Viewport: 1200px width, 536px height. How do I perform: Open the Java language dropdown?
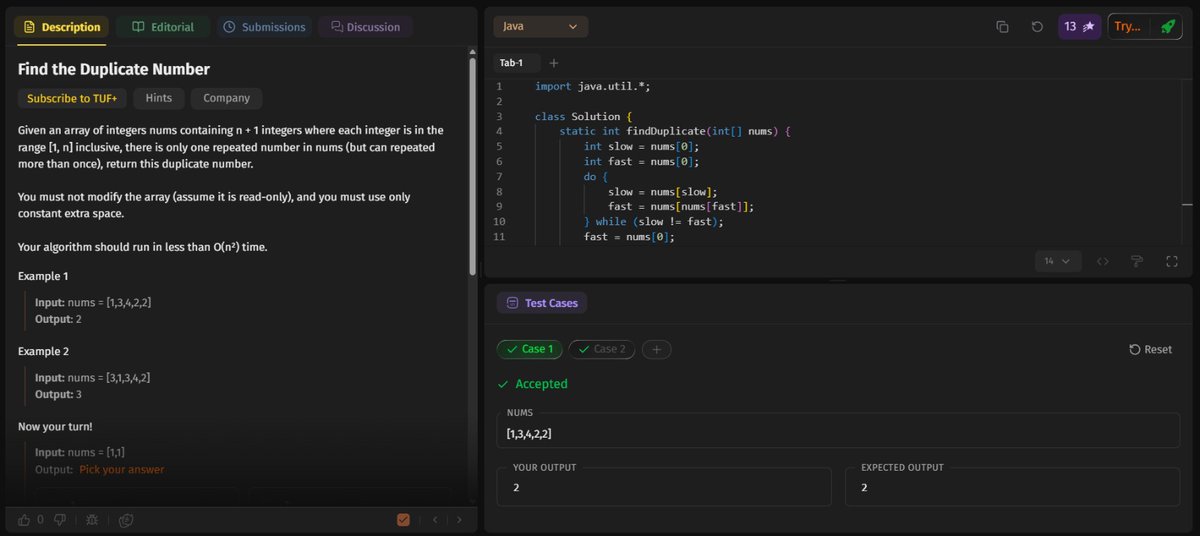point(540,27)
